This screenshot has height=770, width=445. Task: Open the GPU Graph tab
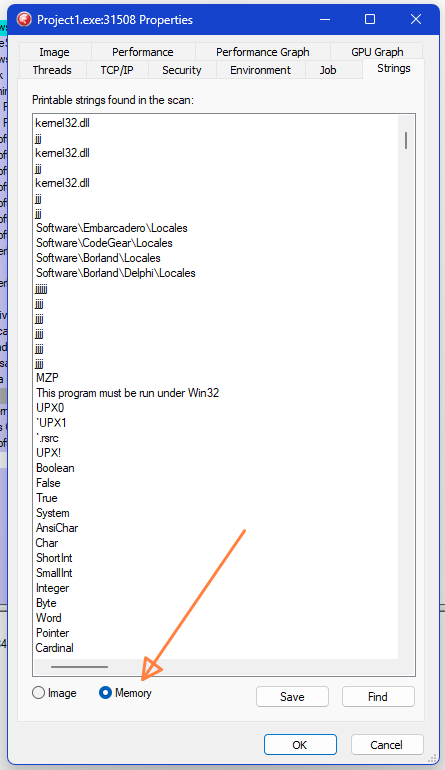pos(377,52)
